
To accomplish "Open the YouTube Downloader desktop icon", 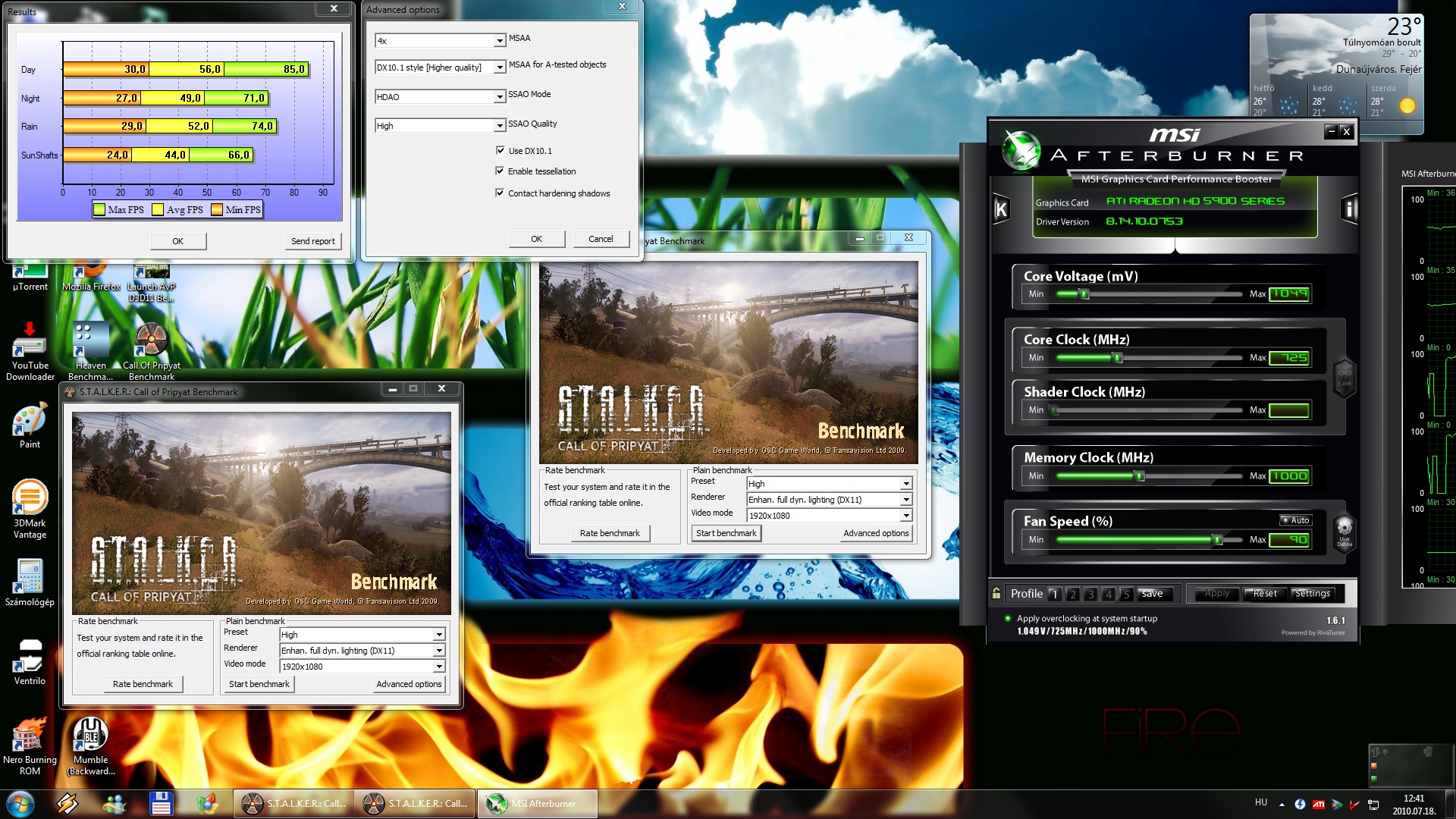I will [30, 351].
